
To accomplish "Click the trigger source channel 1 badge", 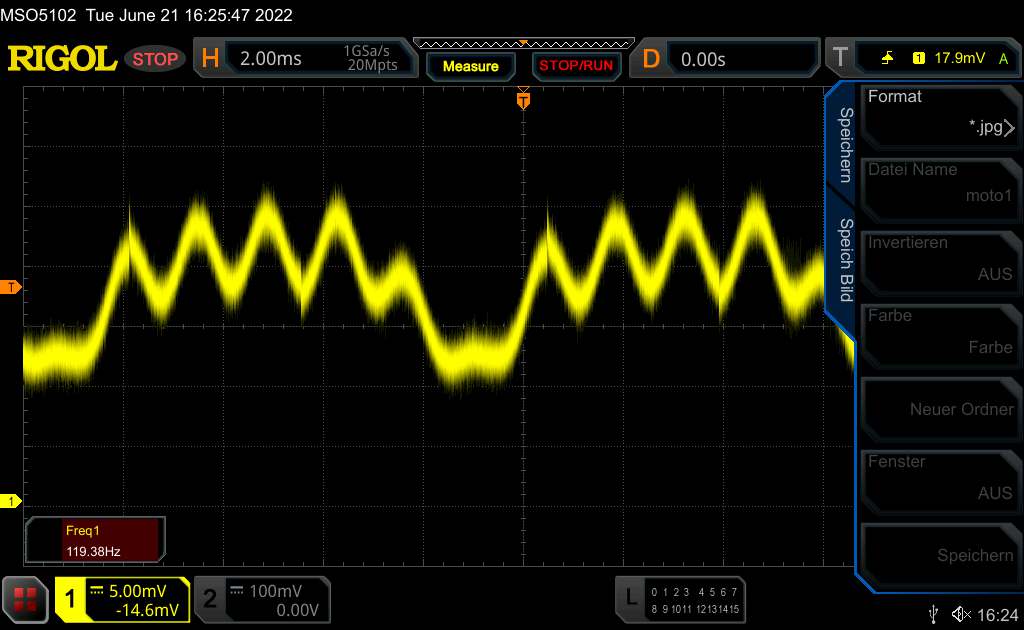I will click(918, 58).
